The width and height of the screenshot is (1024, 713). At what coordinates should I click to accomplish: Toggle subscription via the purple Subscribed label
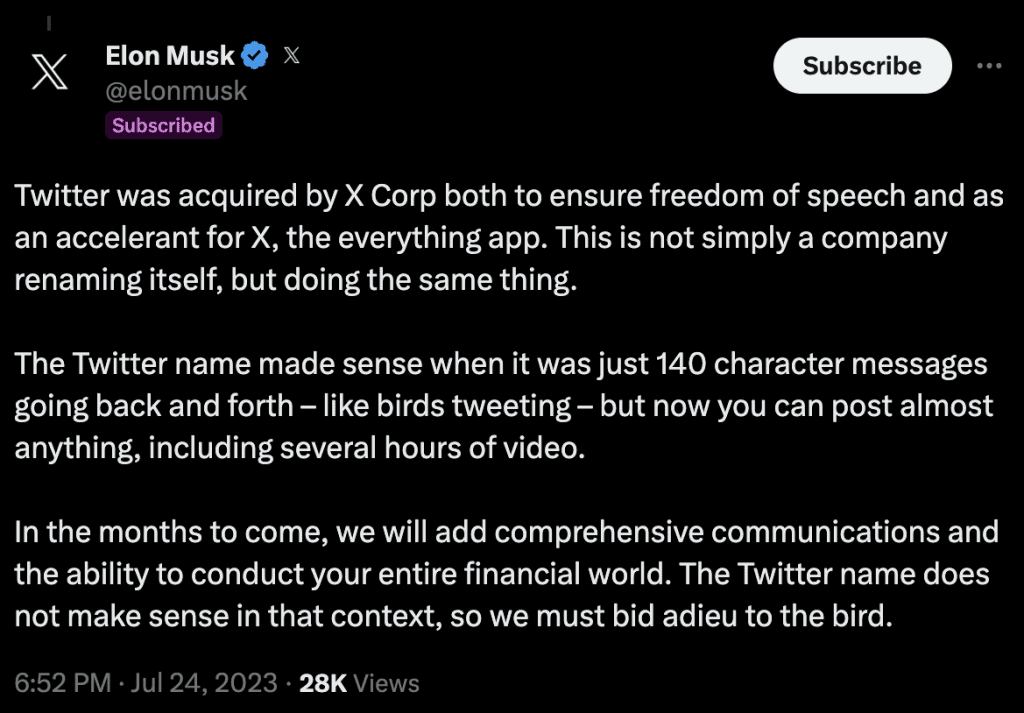point(163,126)
